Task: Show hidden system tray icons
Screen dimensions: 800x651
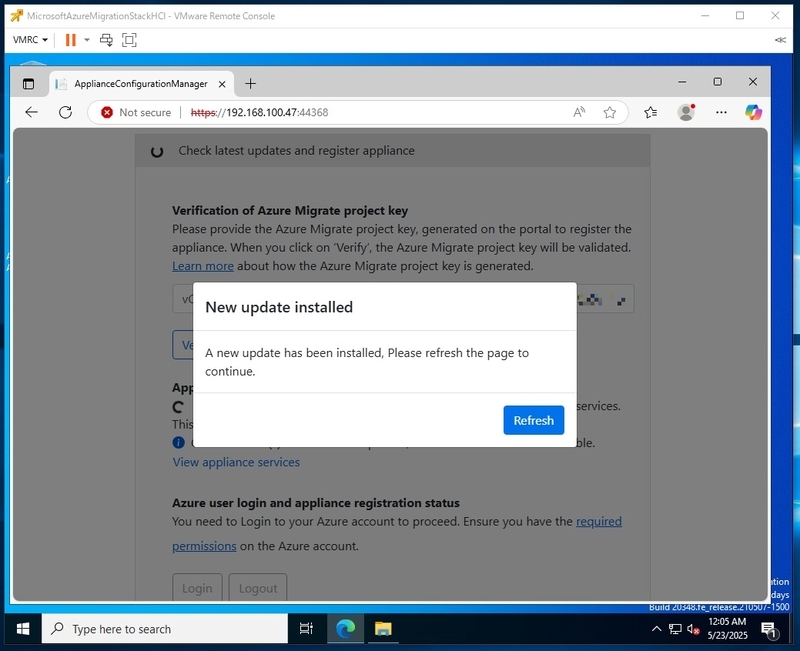Action: coord(657,629)
